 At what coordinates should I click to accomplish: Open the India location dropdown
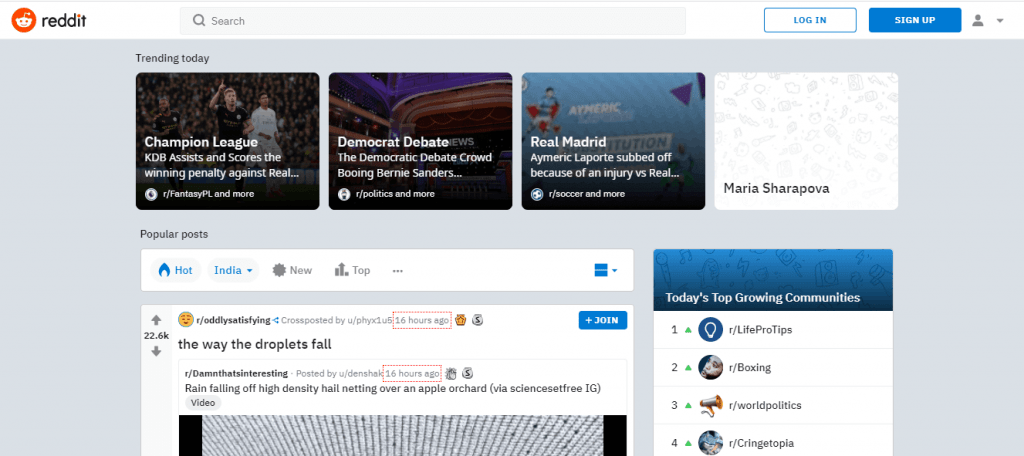pyautogui.click(x=233, y=270)
